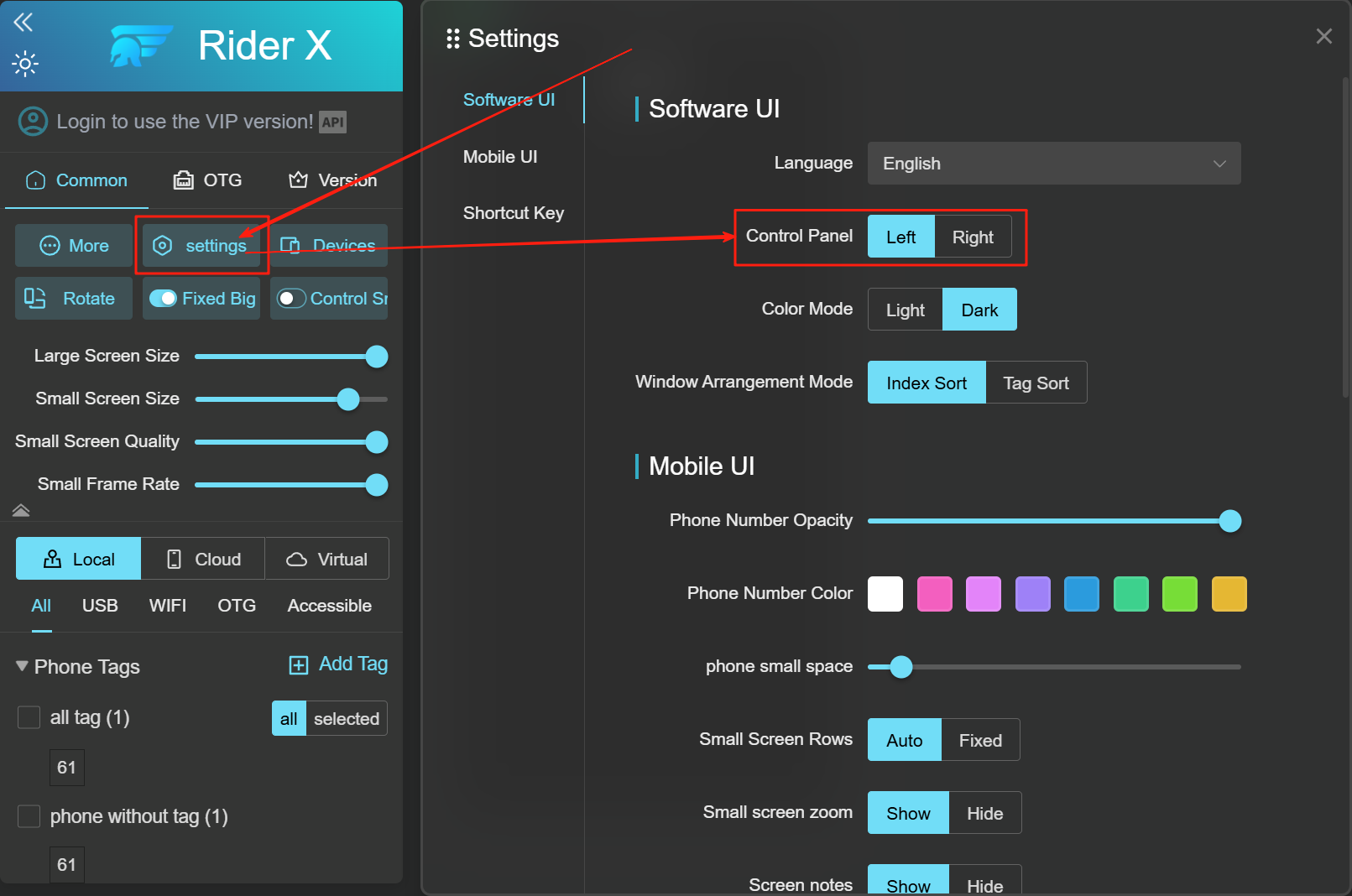Screen dimensions: 1352x896
Task: Set Control Panel to Left
Action: pyautogui.click(x=900, y=237)
